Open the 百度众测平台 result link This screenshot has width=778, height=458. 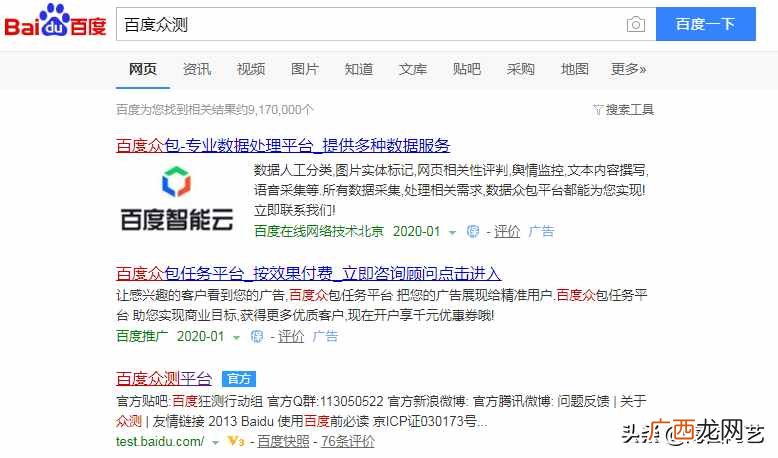[164, 379]
